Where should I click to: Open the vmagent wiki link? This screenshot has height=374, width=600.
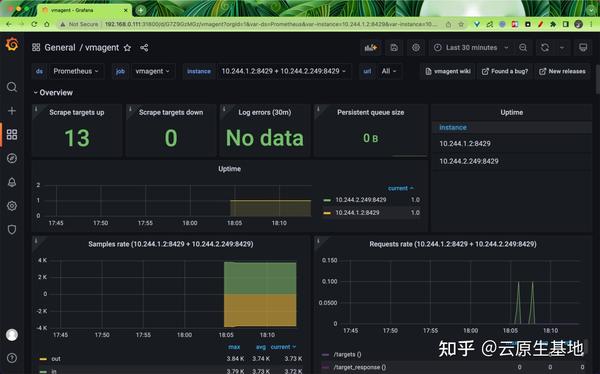448,72
